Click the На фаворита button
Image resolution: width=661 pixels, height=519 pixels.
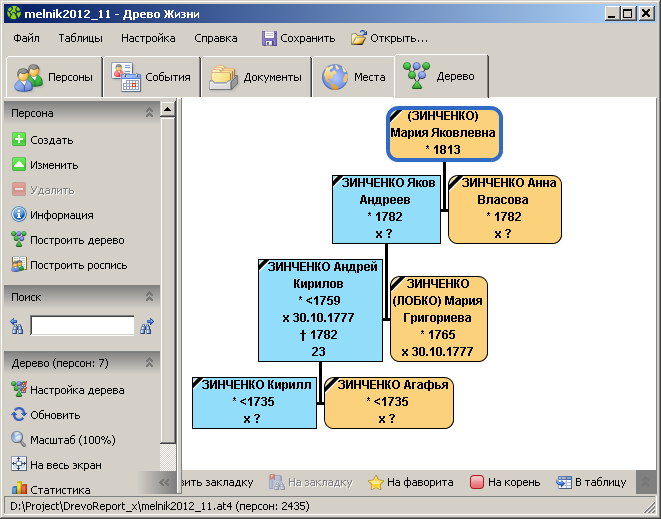410,482
